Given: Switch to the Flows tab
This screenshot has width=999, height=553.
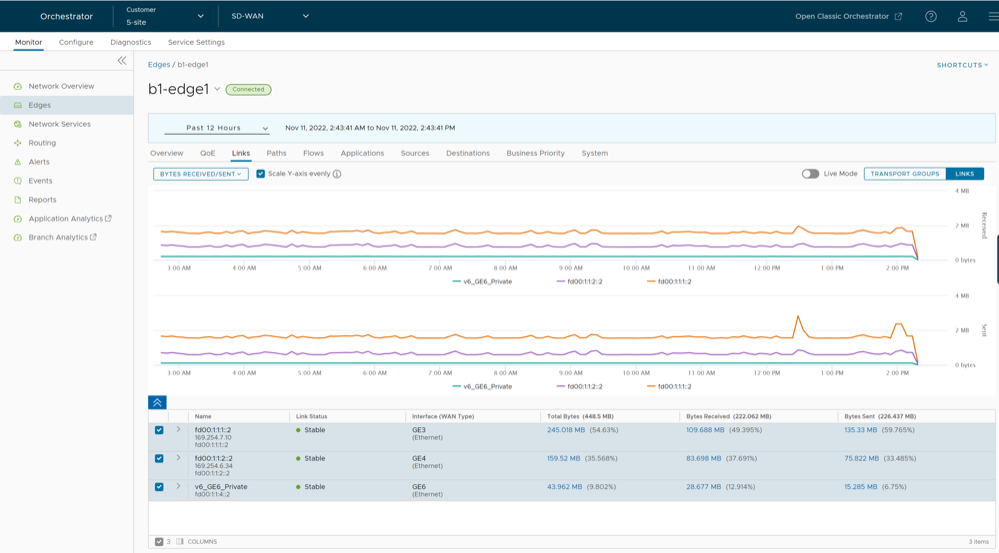Looking at the screenshot, I should (313, 153).
